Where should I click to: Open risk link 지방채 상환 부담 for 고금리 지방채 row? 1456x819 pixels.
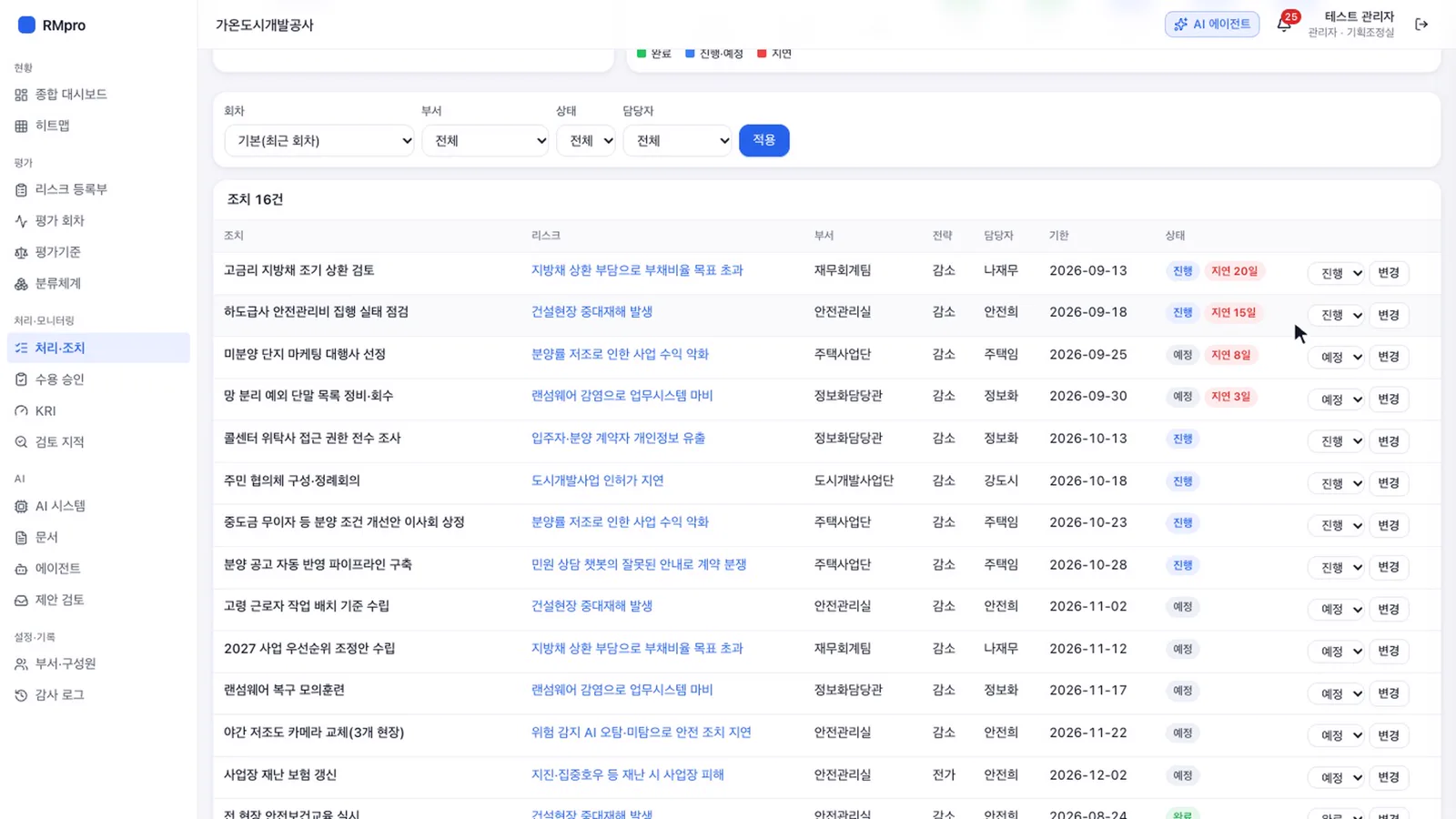tap(637, 270)
